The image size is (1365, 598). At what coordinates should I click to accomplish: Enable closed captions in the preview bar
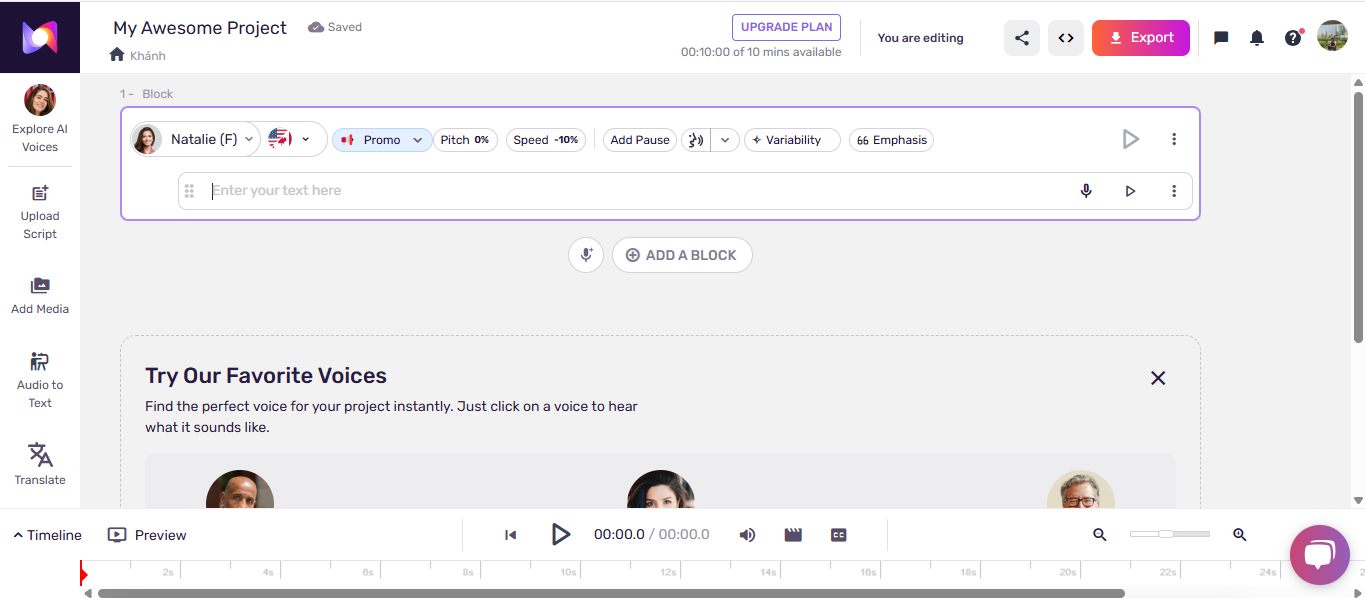(x=839, y=534)
